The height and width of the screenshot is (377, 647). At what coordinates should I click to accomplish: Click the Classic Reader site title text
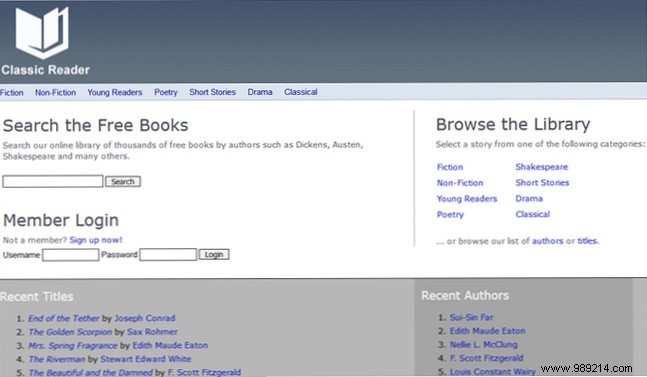click(45, 70)
